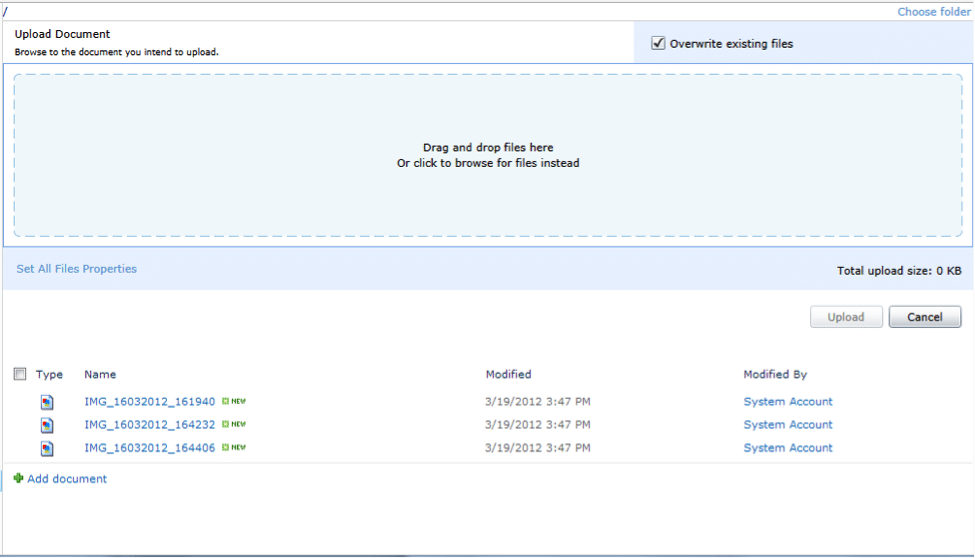Toggle the Overwrite existing files checkbox
The width and height of the screenshot is (975, 558).
(x=658, y=43)
